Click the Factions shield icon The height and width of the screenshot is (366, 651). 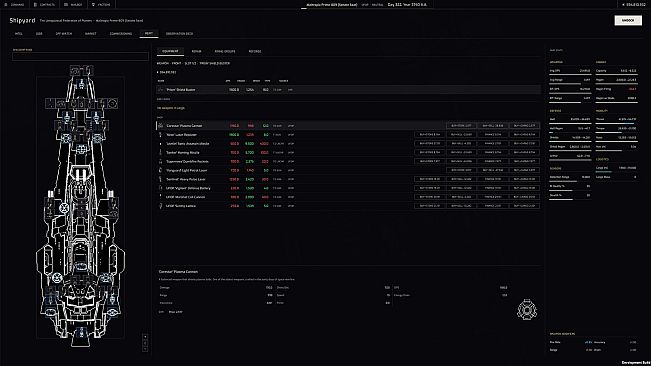pos(93,5)
